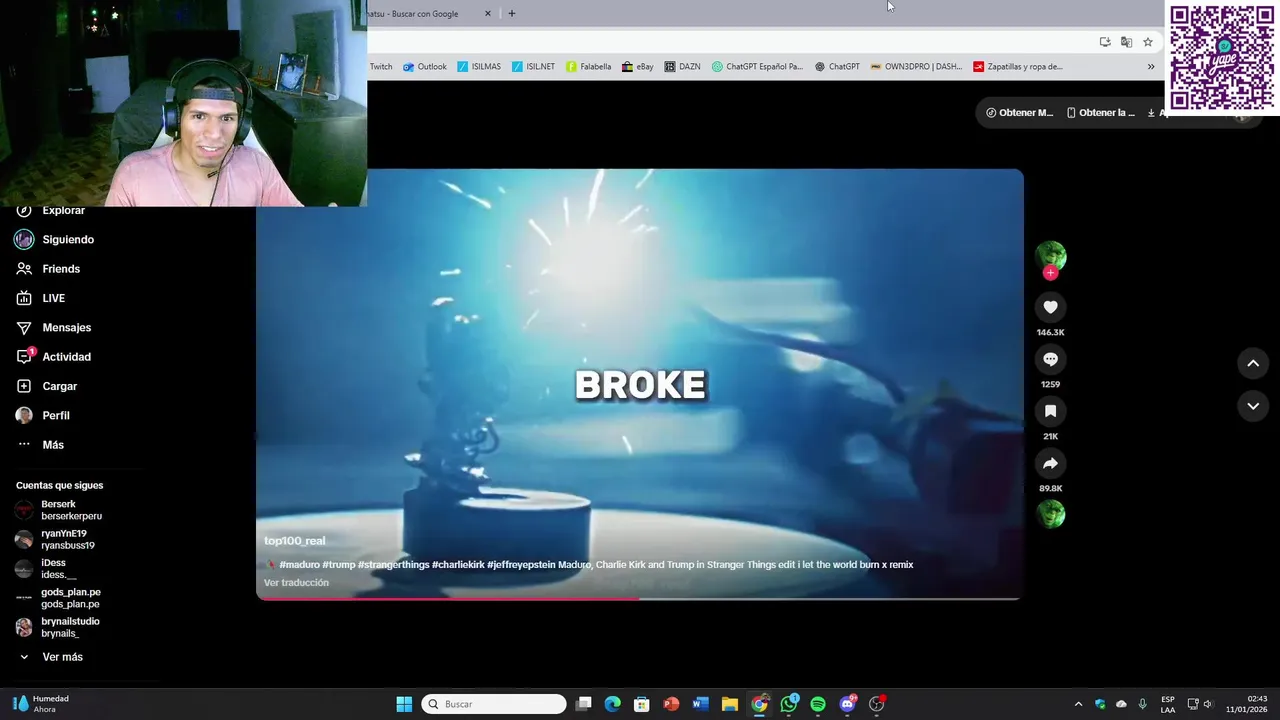Open the DAZN bookmark
Viewport: 1280px width, 720px height.
coord(682,67)
